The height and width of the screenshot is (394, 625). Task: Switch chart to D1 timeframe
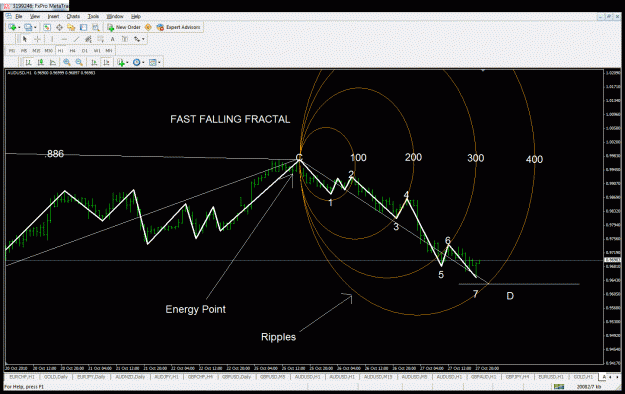point(85,51)
